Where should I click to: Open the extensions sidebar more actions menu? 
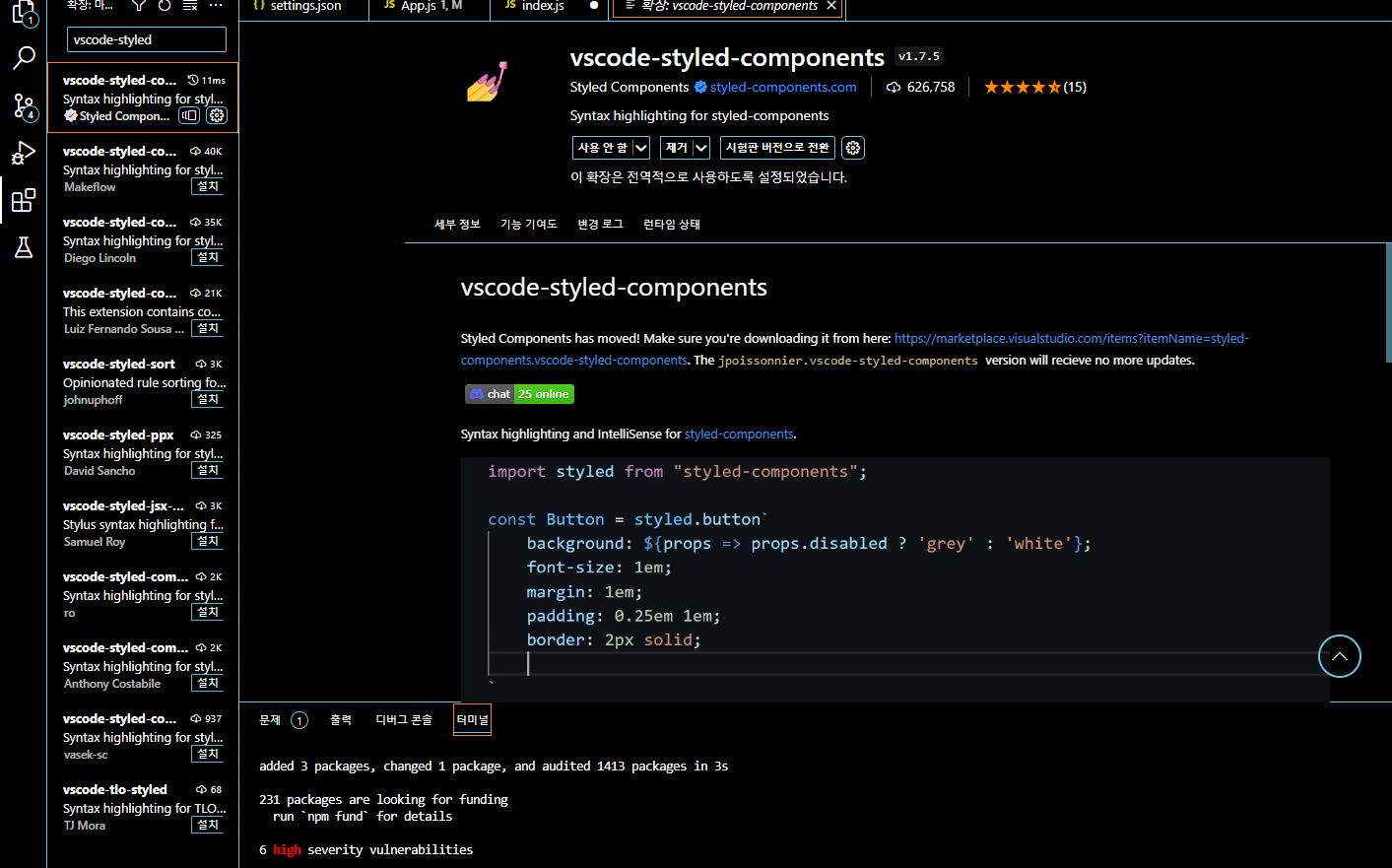(216, 6)
